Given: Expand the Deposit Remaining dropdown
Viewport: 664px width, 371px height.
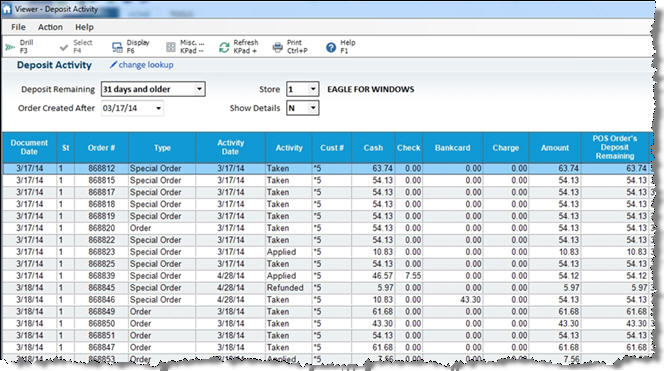Looking at the screenshot, I should coord(199,89).
